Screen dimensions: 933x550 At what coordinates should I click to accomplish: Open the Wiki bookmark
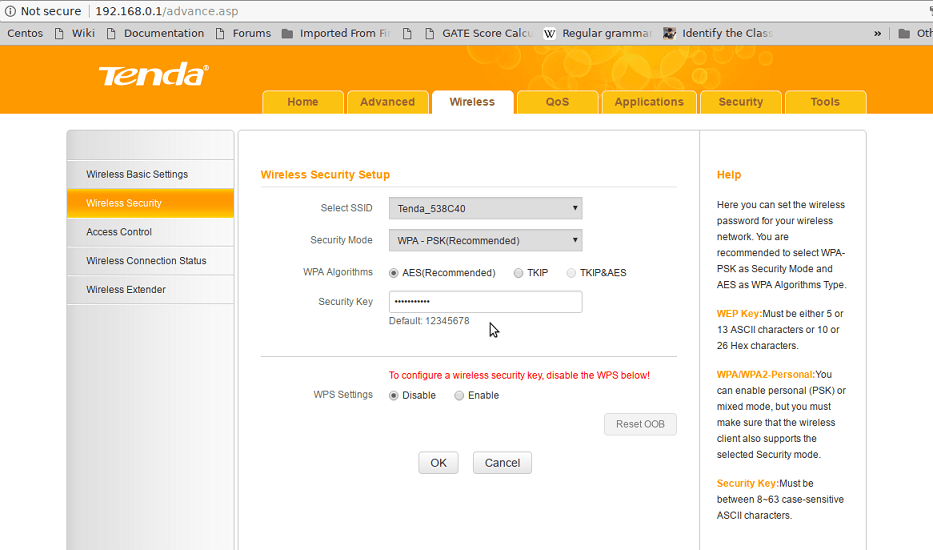[x=75, y=33]
